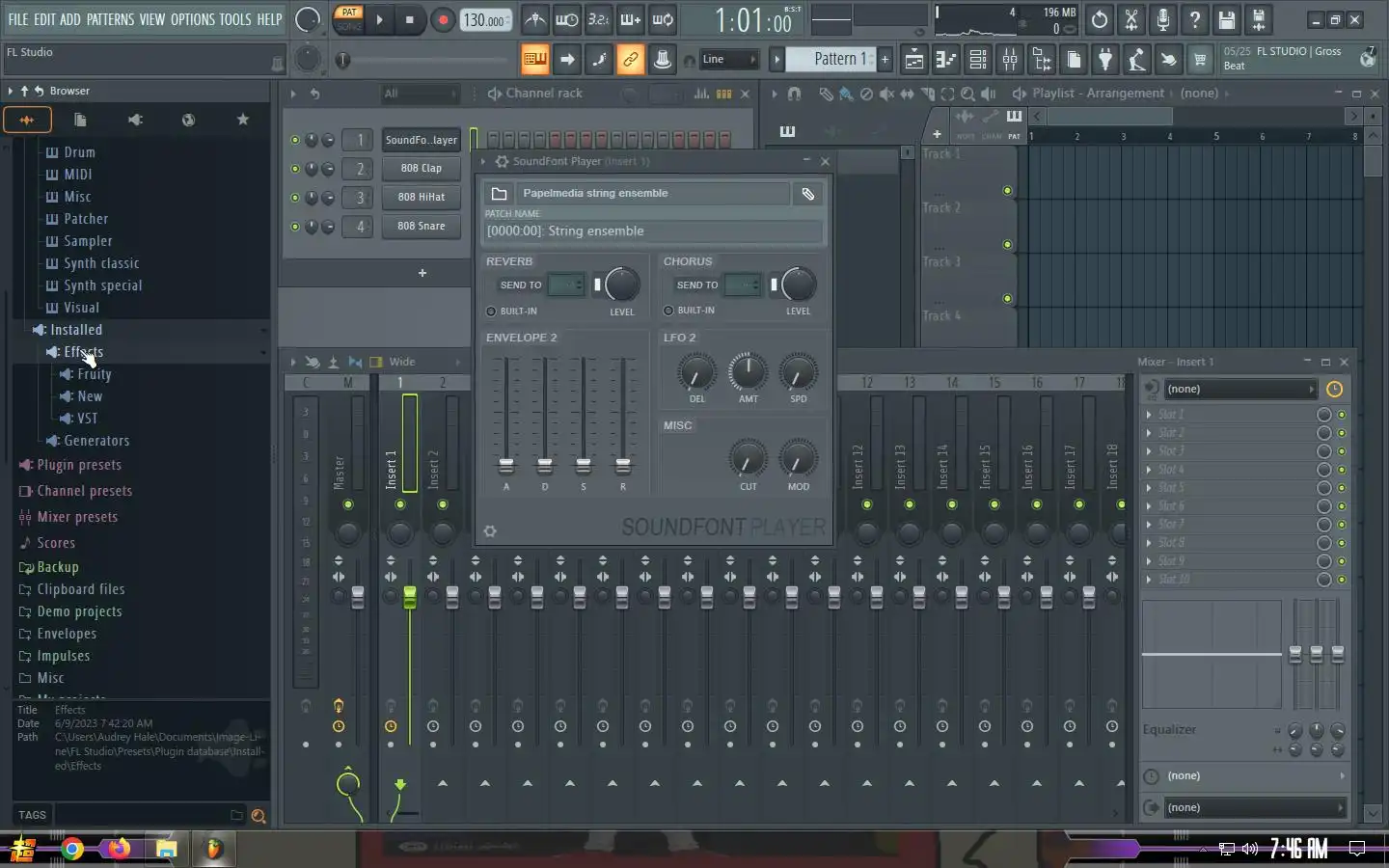1389x868 pixels.
Task: Mute Track 1 in the Playlist
Action: coord(1007,190)
